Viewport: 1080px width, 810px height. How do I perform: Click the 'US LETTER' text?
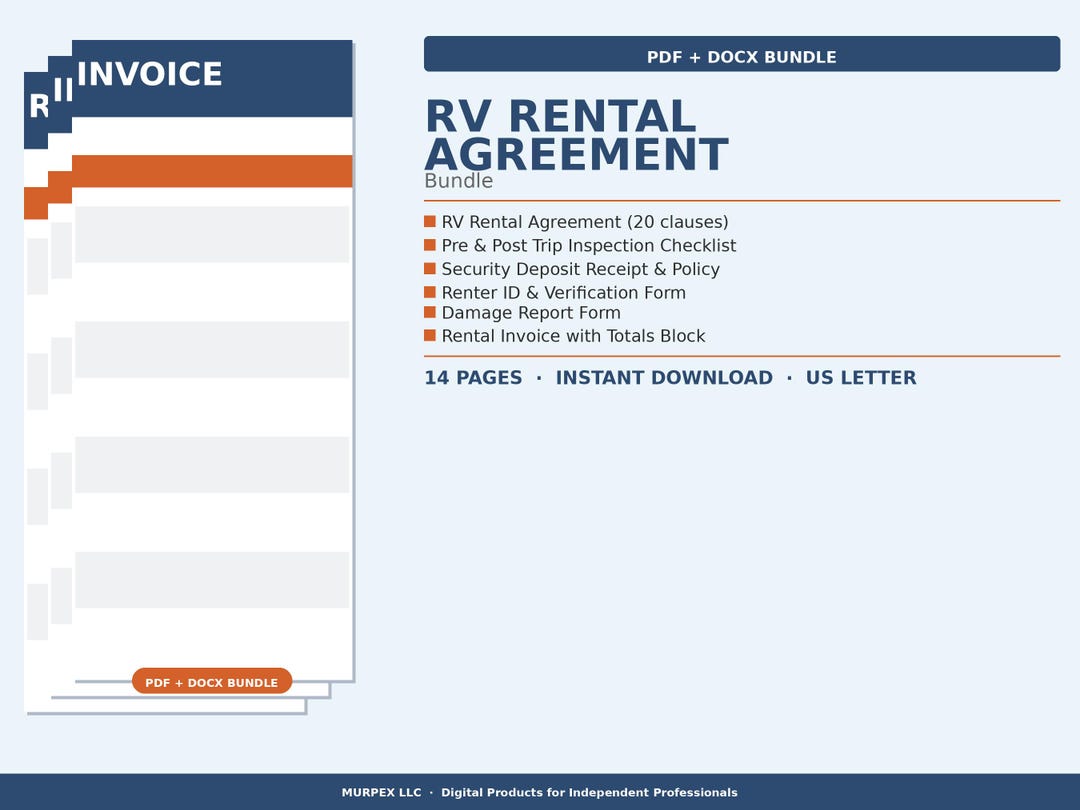861,377
